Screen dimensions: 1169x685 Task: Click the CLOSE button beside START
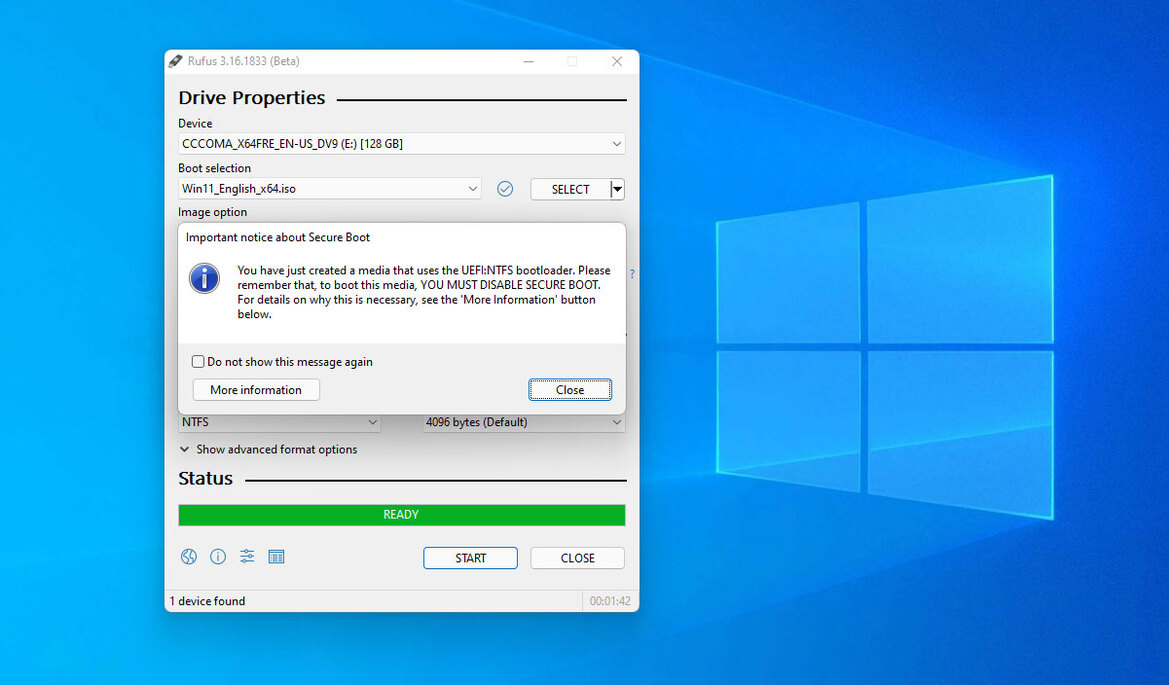coord(577,558)
